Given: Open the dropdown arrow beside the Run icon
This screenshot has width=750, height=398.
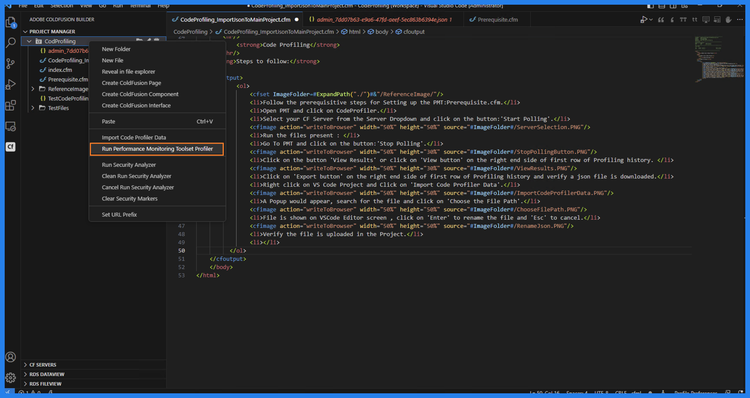Looking at the screenshot, I should pyautogui.click(x=651, y=20).
